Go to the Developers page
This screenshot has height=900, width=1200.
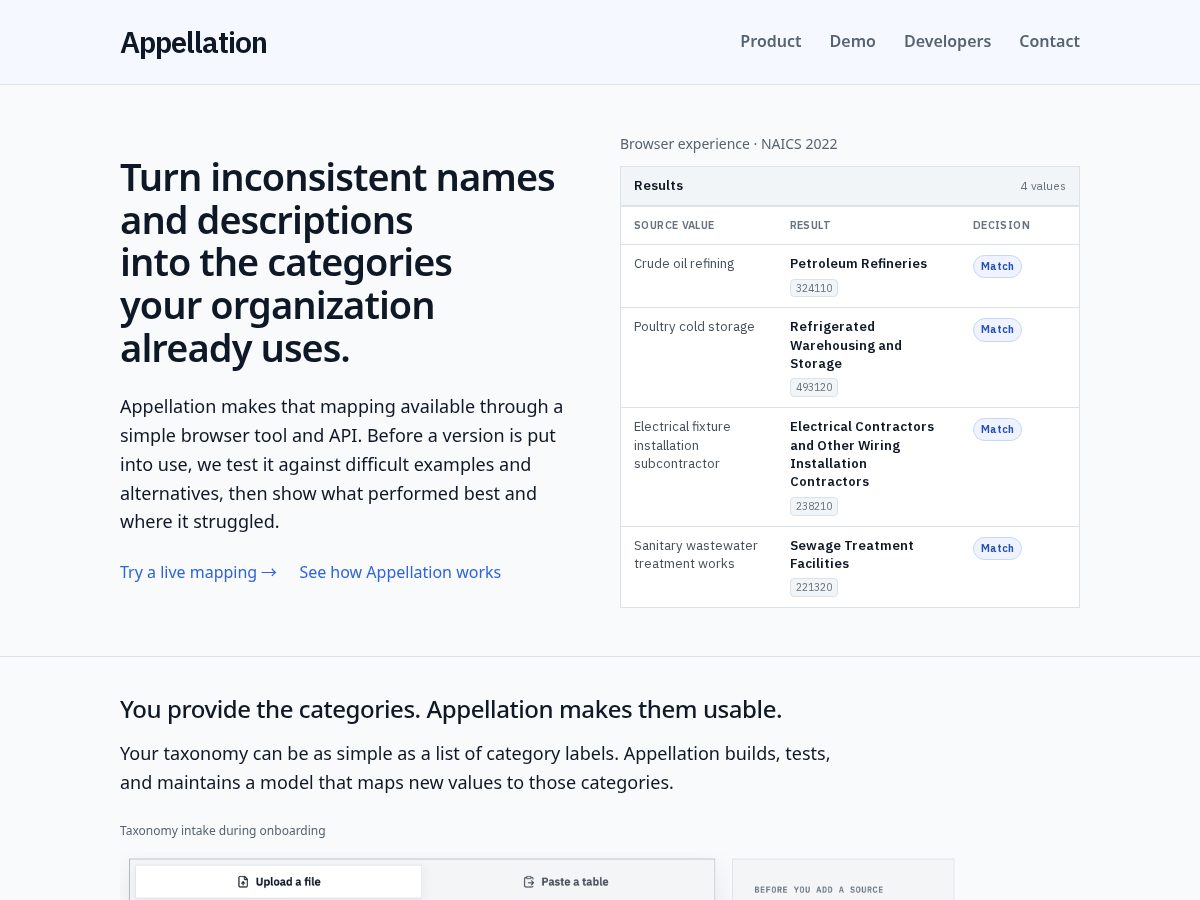pos(947,41)
